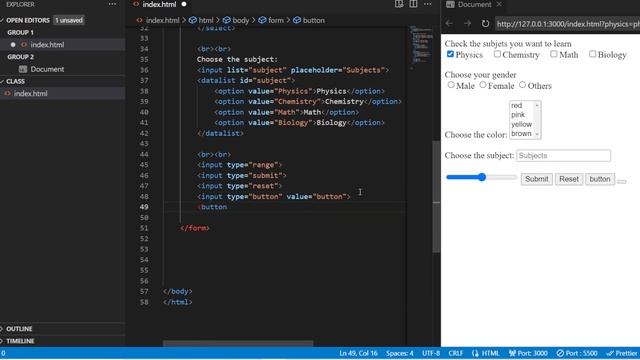Viewport: 640px width, 360px height.
Task: Change language mode HTML in status bar
Action: (490, 353)
